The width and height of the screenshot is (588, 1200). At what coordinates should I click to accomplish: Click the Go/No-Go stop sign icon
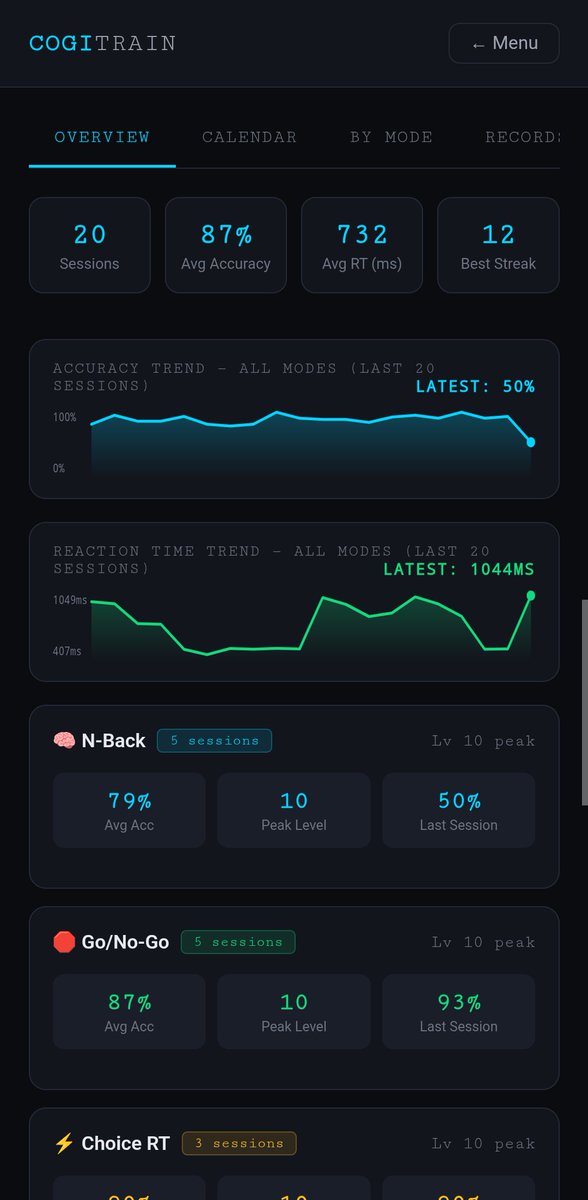(x=64, y=942)
